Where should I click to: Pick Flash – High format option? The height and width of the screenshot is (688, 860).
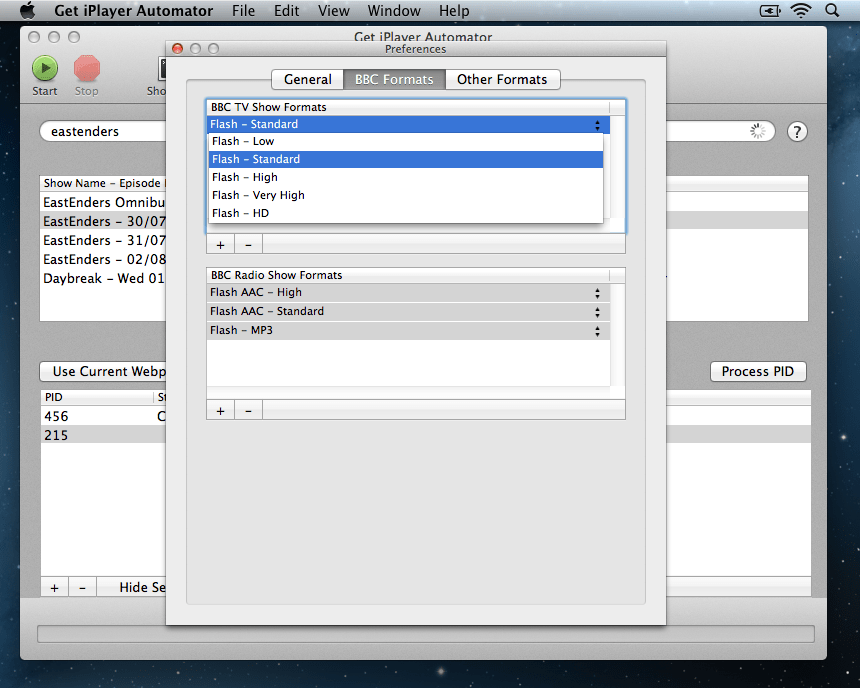(x=405, y=177)
